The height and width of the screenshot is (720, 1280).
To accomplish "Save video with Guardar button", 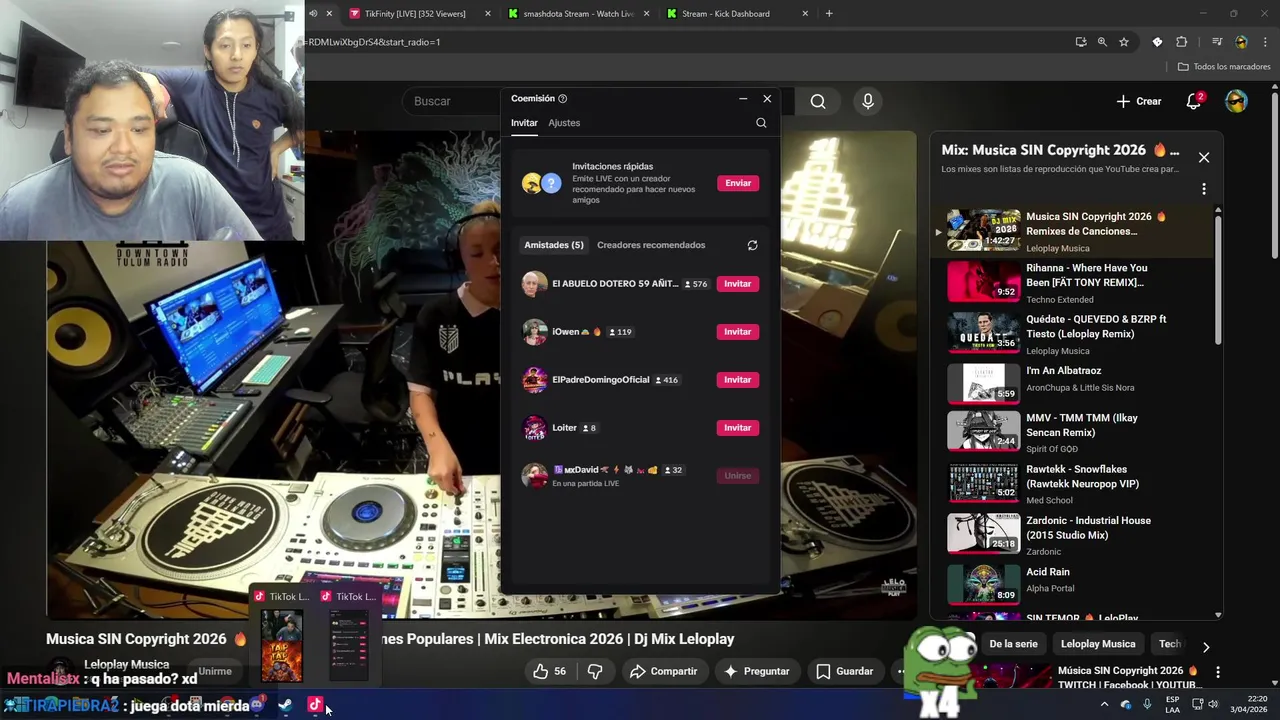I will click(x=844, y=671).
